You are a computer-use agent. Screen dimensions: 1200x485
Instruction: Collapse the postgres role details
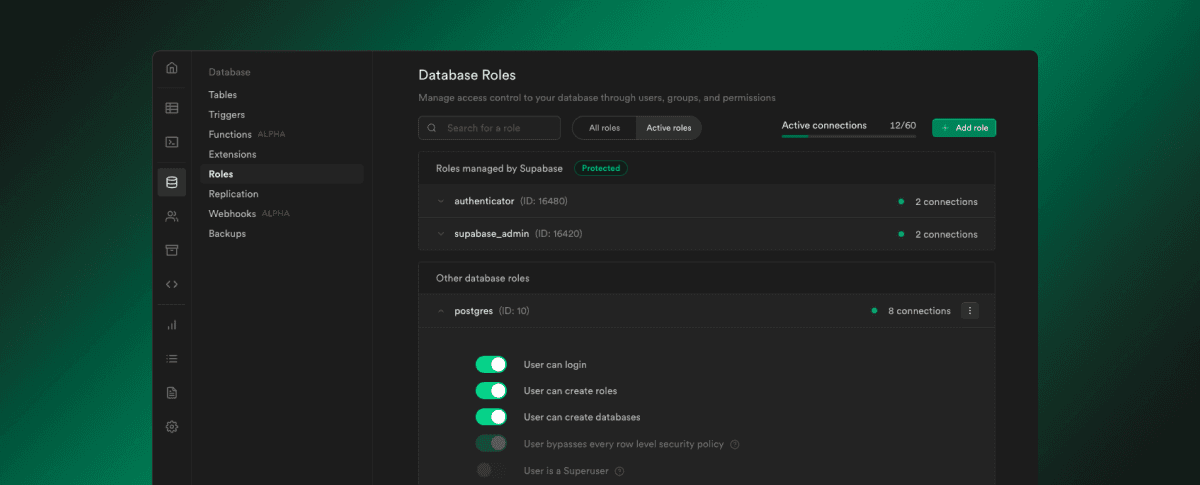(x=441, y=311)
